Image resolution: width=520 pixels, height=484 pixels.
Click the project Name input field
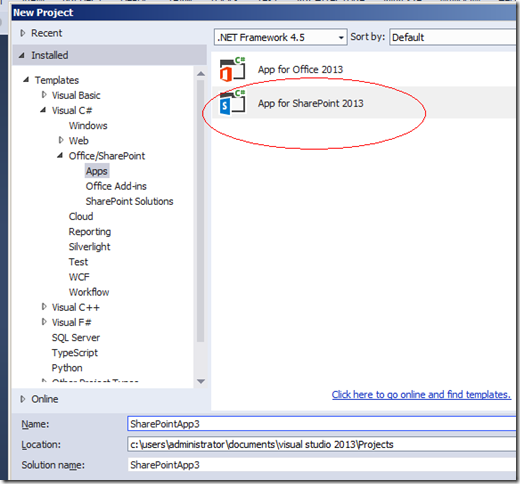322,424
